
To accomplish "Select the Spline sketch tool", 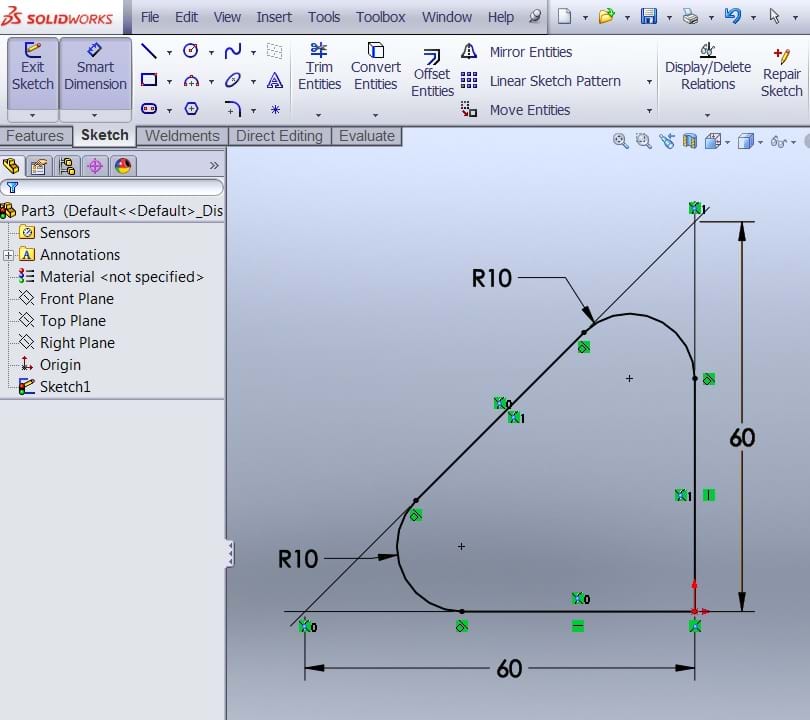I will pyautogui.click(x=233, y=51).
